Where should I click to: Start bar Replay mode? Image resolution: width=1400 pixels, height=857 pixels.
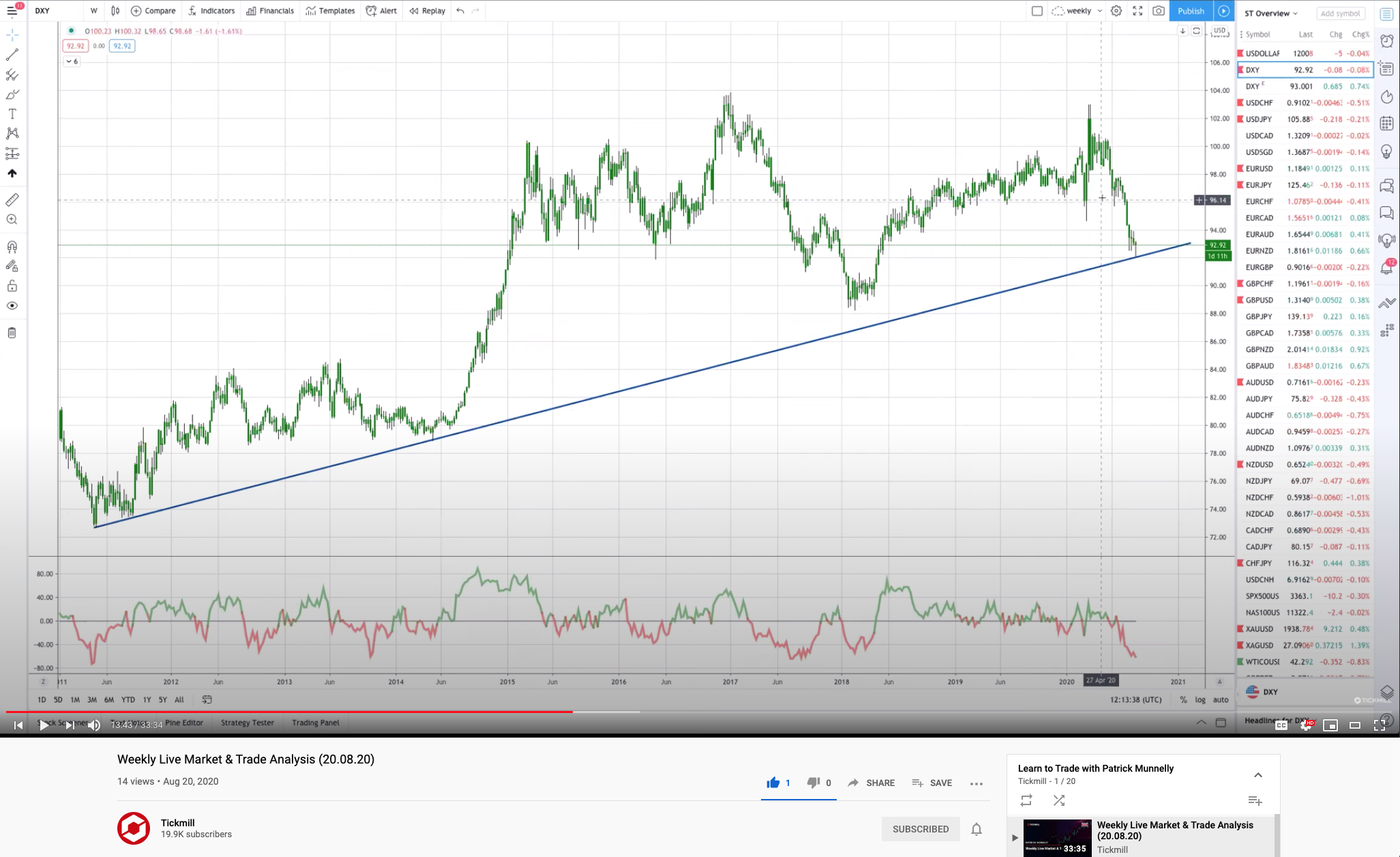click(428, 11)
